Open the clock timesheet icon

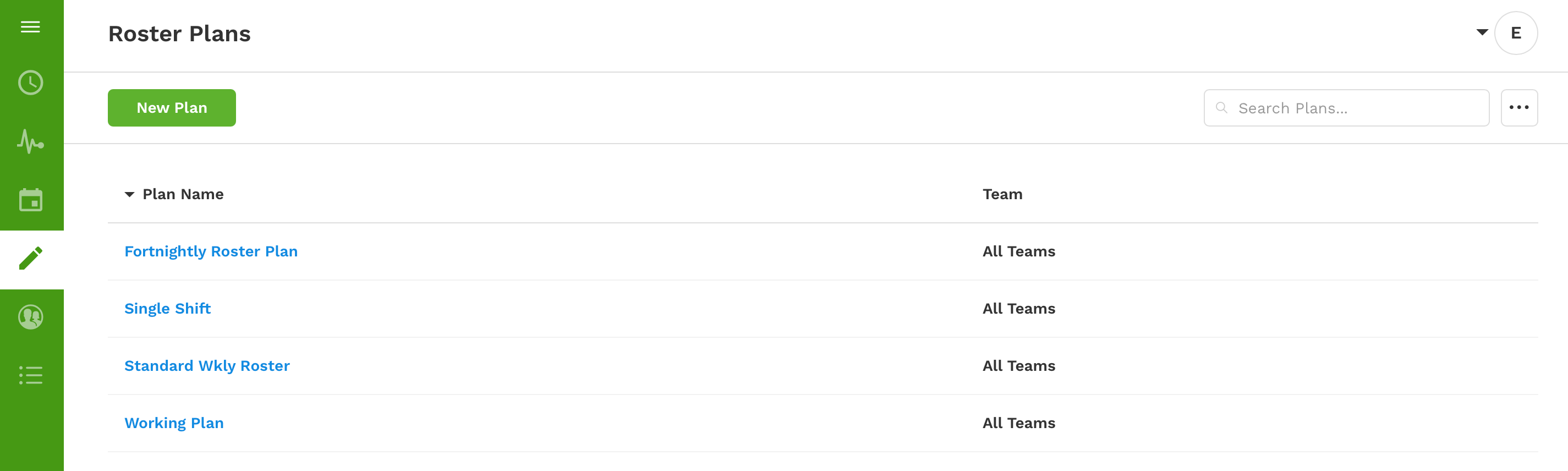pyautogui.click(x=30, y=83)
